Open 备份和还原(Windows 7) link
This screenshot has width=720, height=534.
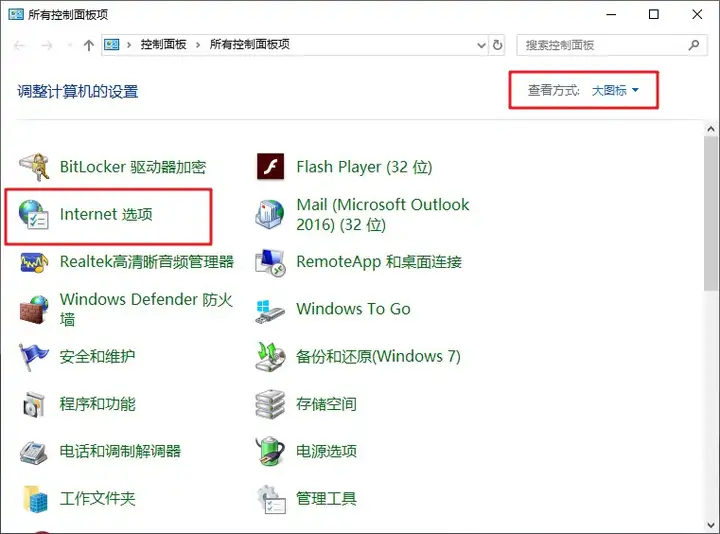378,357
